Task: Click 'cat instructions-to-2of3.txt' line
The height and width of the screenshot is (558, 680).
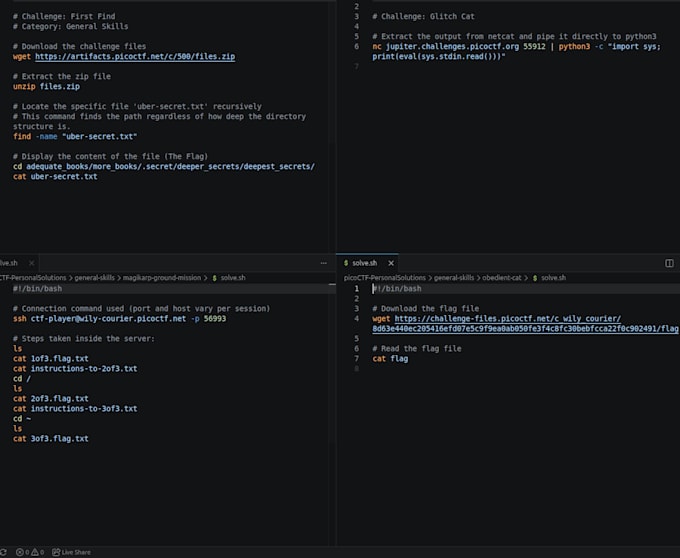Action: [75, 369]
